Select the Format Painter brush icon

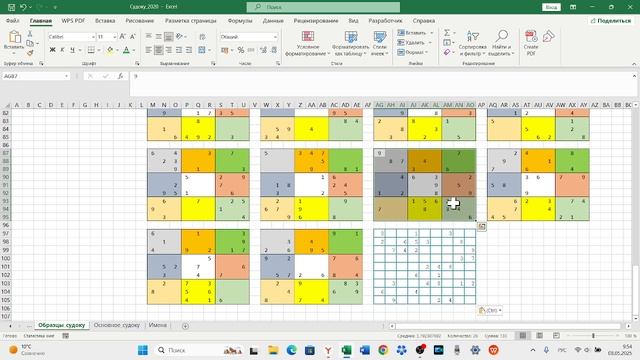coord(30,53)
